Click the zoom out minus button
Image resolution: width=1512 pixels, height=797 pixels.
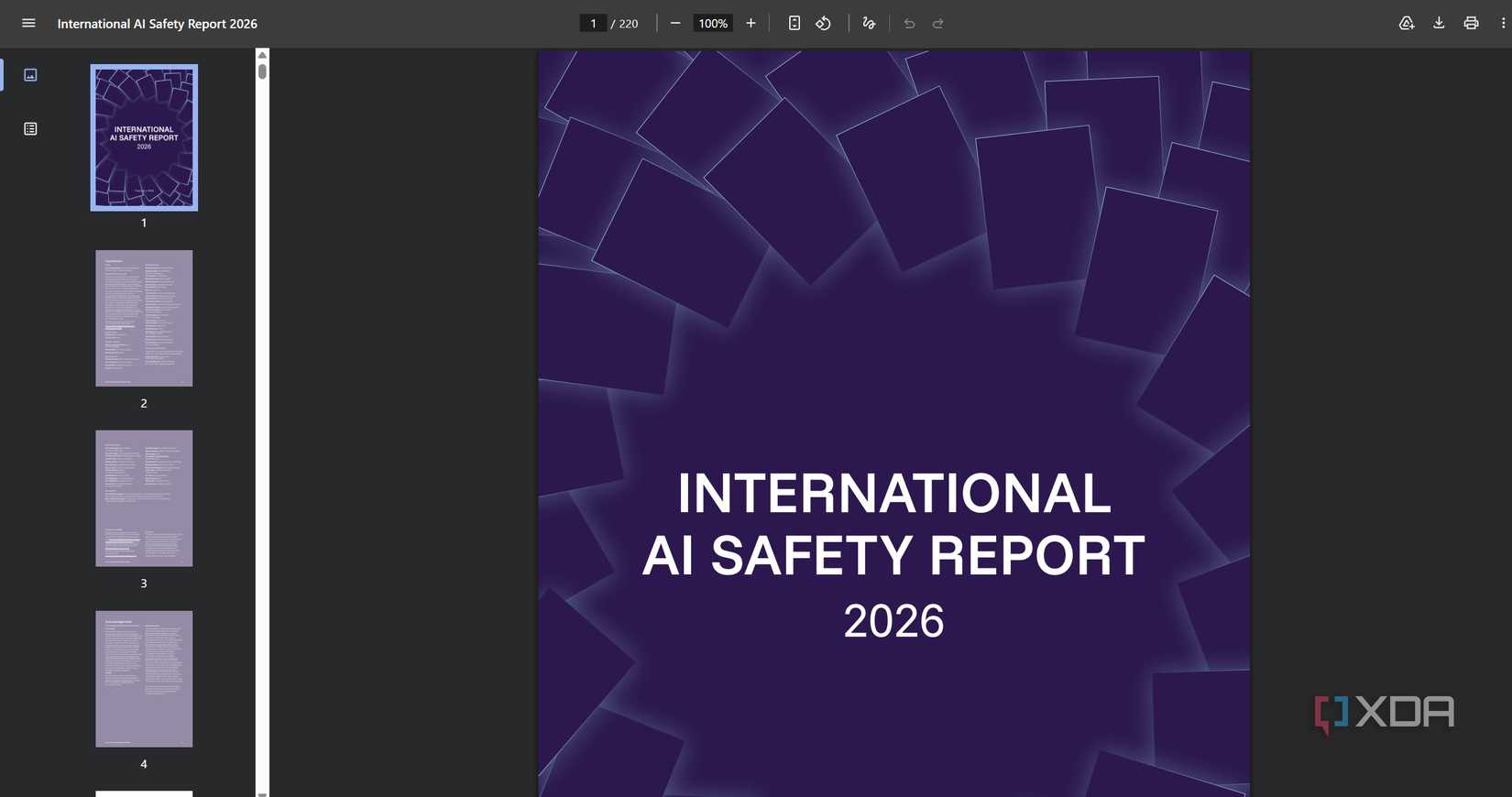[675, 24]
